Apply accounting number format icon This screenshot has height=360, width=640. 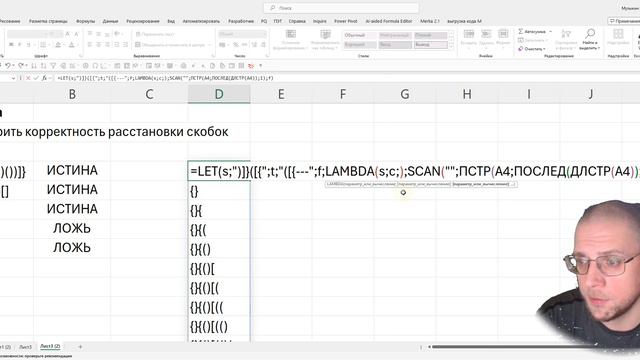(222, 44)
